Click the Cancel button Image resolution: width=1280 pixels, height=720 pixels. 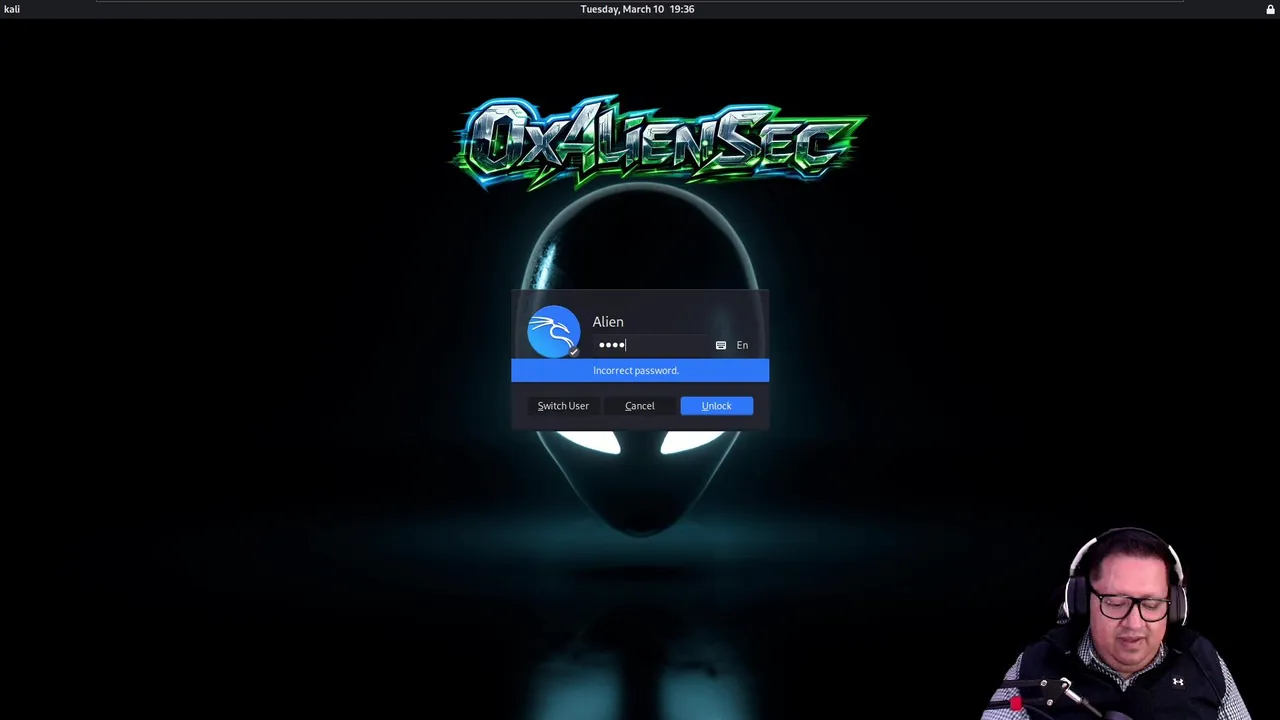click(640, 406)
